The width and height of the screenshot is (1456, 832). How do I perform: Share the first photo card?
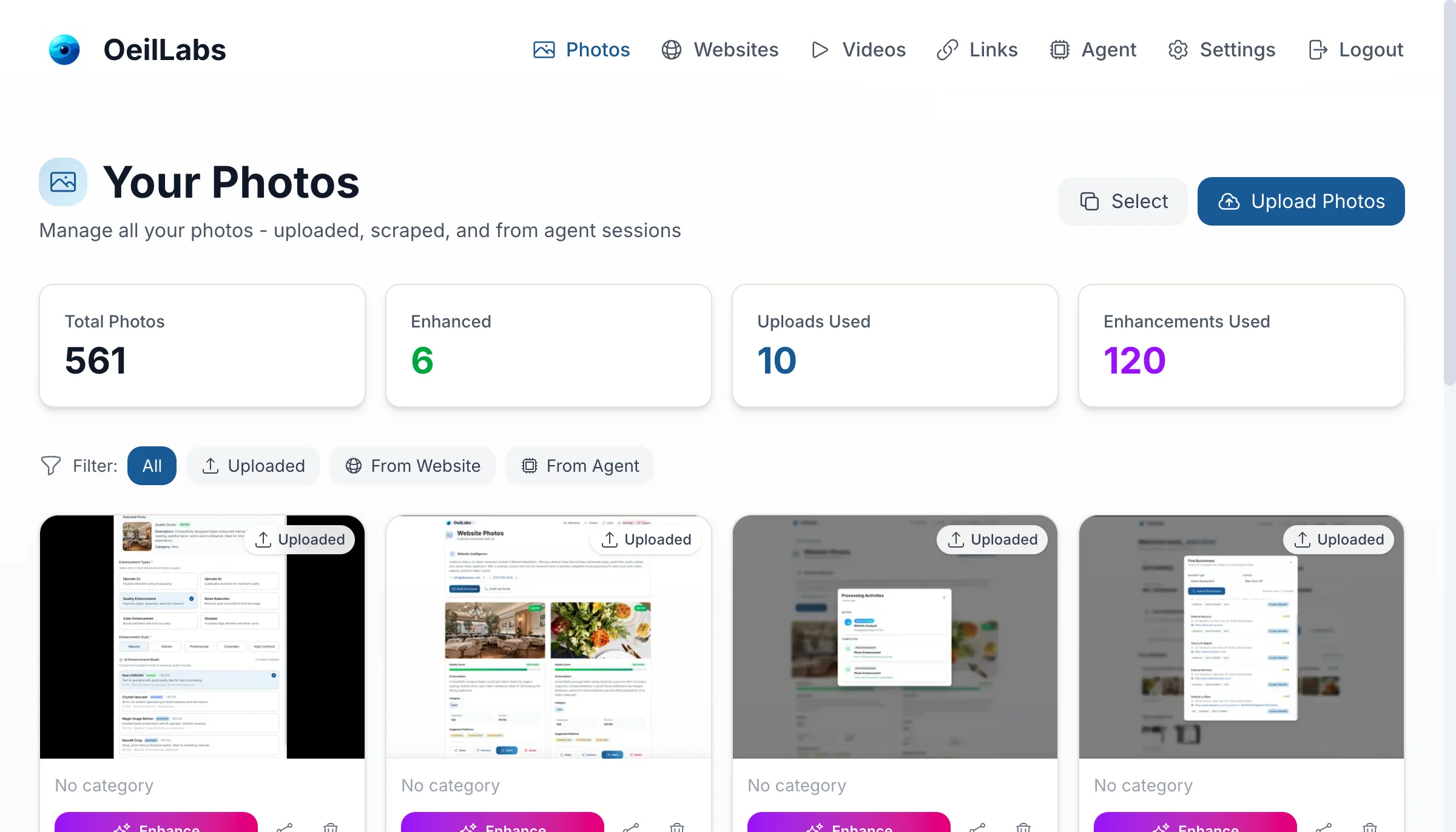tap(285, 827)
